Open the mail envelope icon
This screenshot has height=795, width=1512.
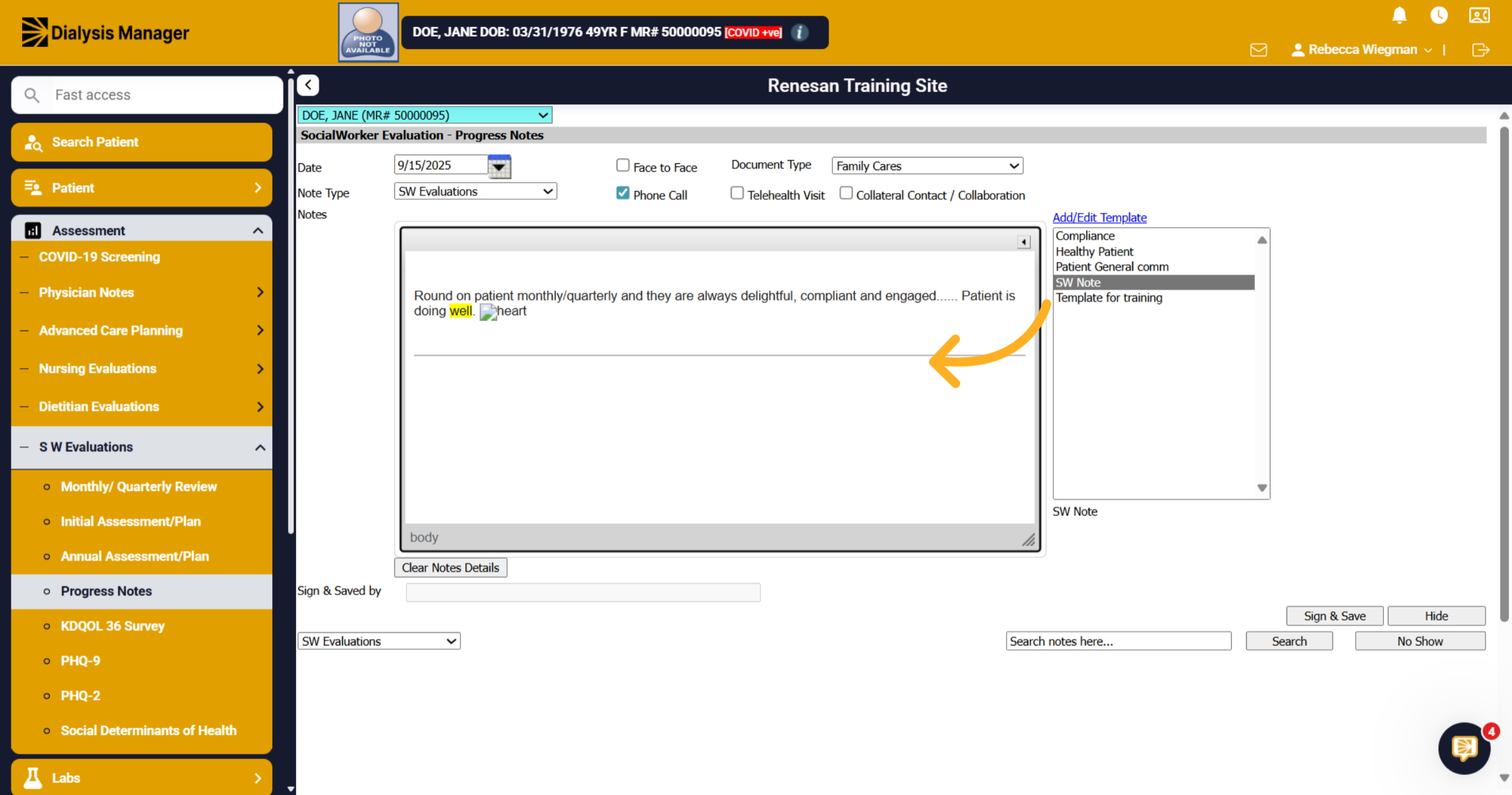[1259, 50]
